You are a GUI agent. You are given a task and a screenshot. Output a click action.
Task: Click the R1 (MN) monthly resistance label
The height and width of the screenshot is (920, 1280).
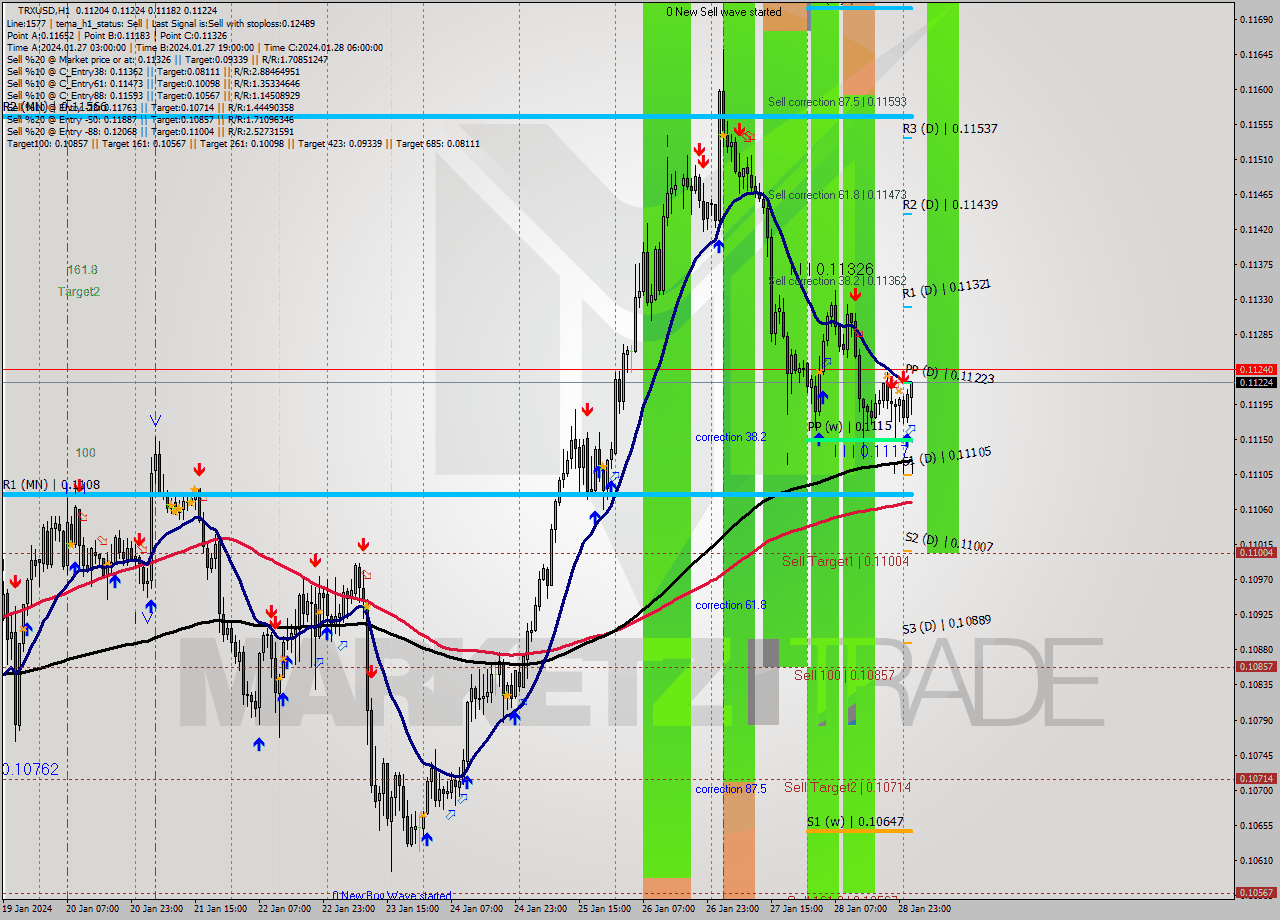coord(50,485)
